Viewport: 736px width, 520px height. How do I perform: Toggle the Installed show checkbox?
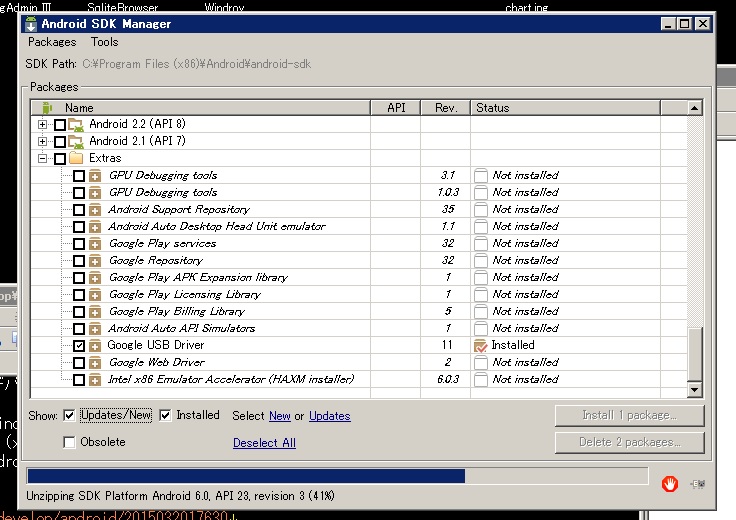[x=165, y=415]
